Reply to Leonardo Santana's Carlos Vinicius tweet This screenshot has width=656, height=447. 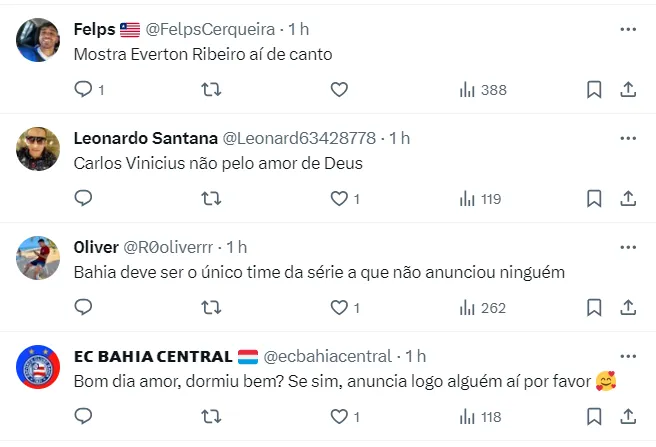point(84,199)
